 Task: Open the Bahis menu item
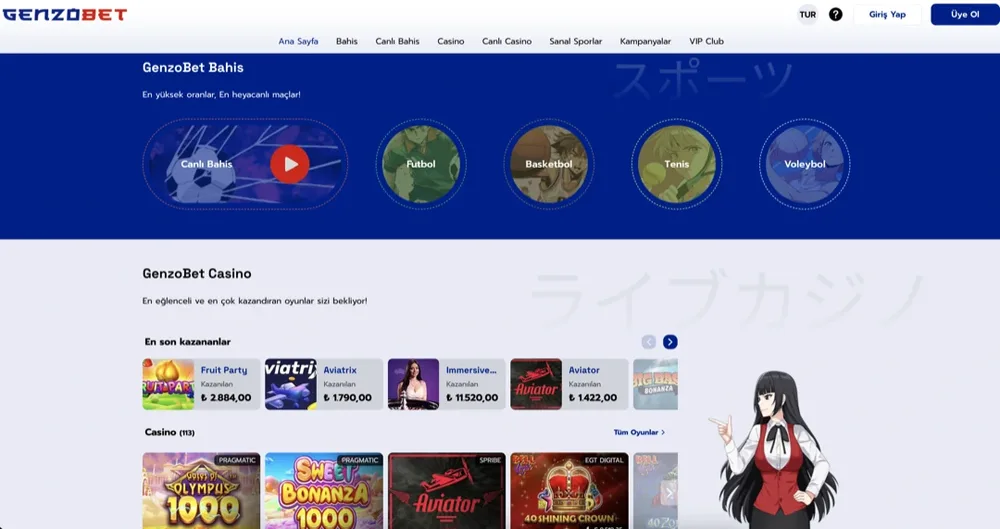click(x=347, y=41)
